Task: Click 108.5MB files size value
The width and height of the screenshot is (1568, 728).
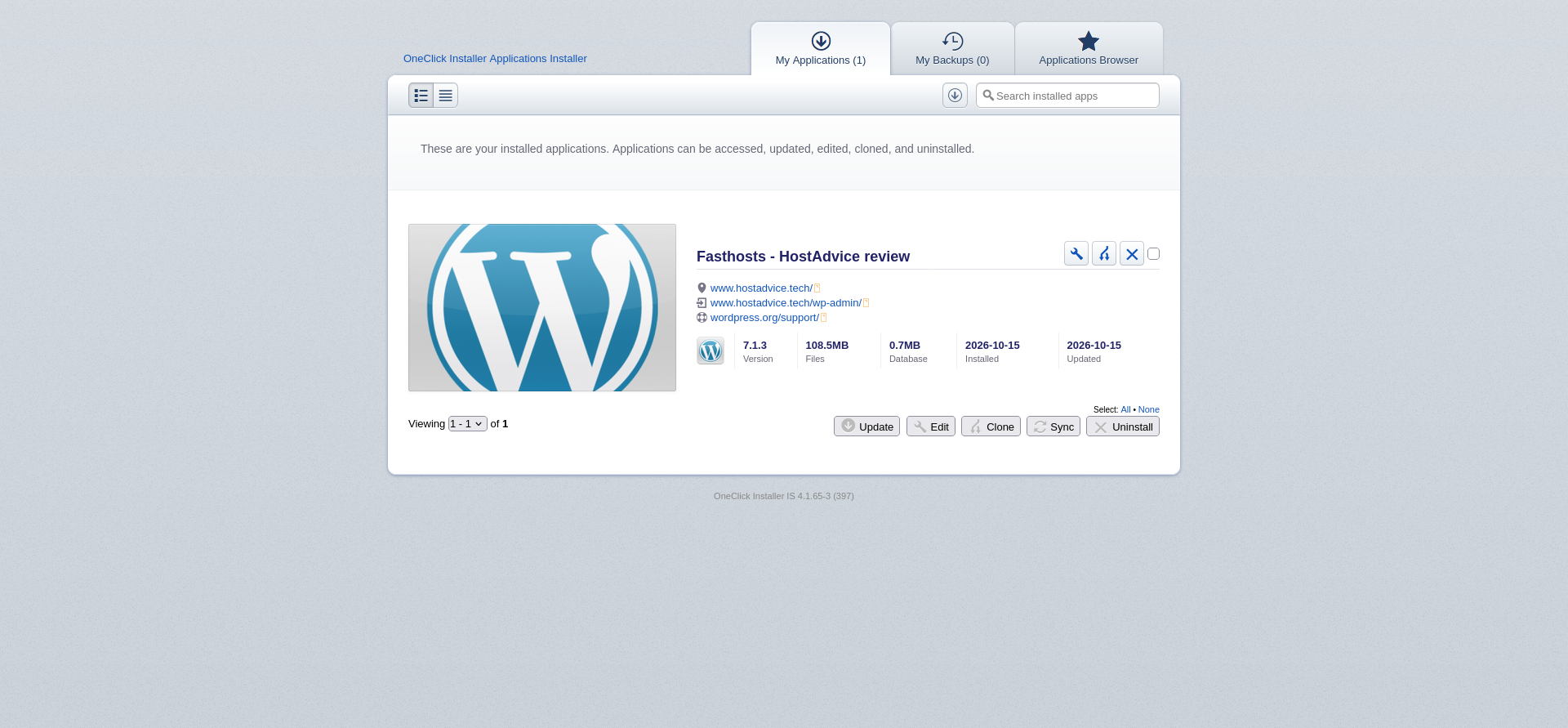Action: pyautogui.click(x=827, y=346)
